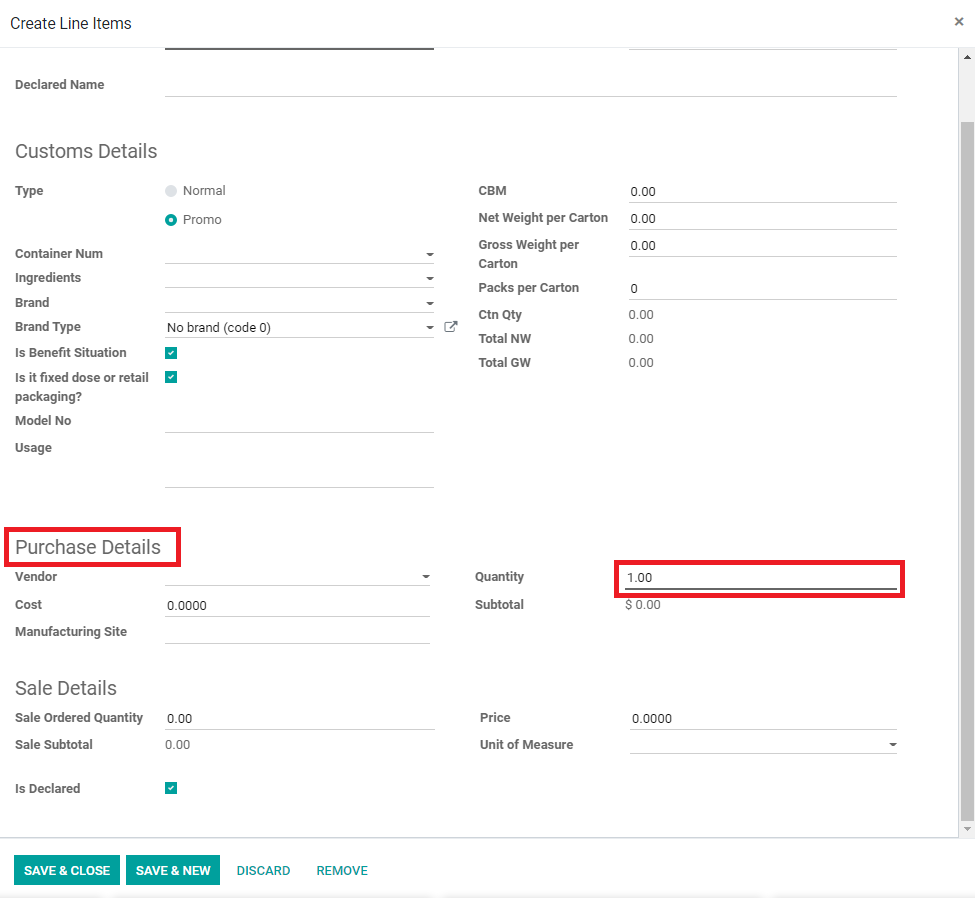Screen dimensions: 975x898
Task: Click the vertical scrollbar thumb
Action: point(967,471)
